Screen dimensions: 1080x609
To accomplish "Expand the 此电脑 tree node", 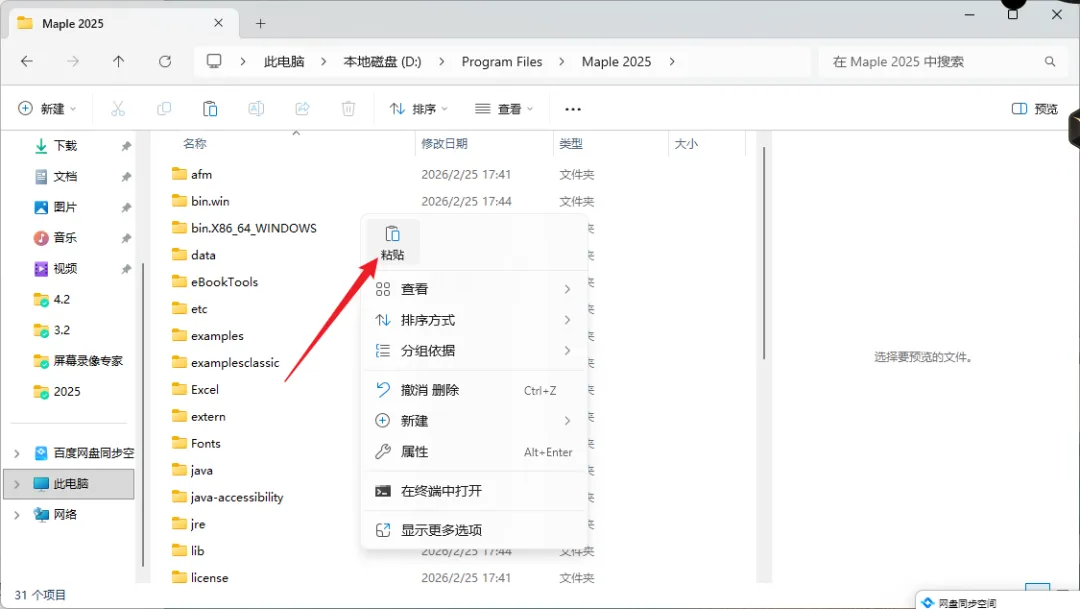I will point(17,484).
